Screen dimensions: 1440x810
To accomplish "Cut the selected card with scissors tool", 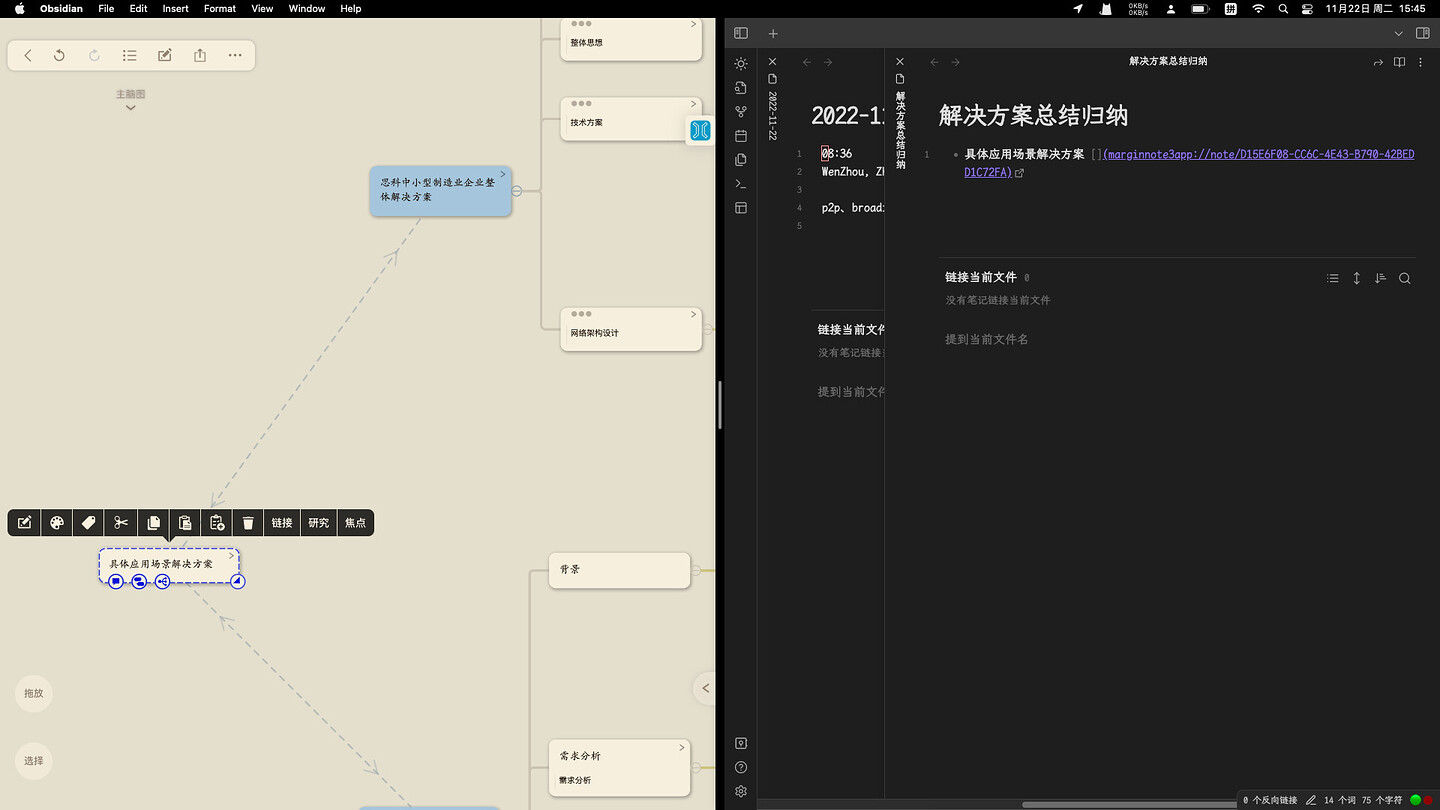I will pyautogui.click(x=121, y=523).
